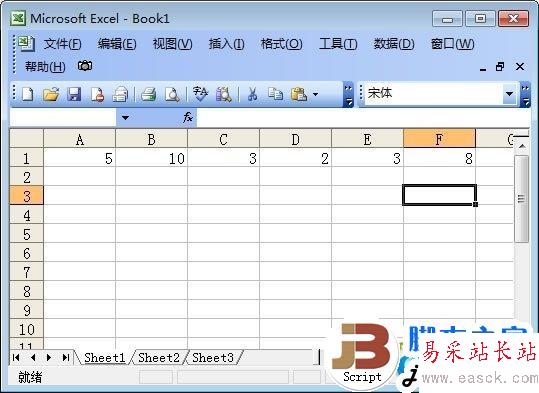Screen dimensions: 539x393
Task: Open the 插入(I) menu
Action: pos(227,44)
